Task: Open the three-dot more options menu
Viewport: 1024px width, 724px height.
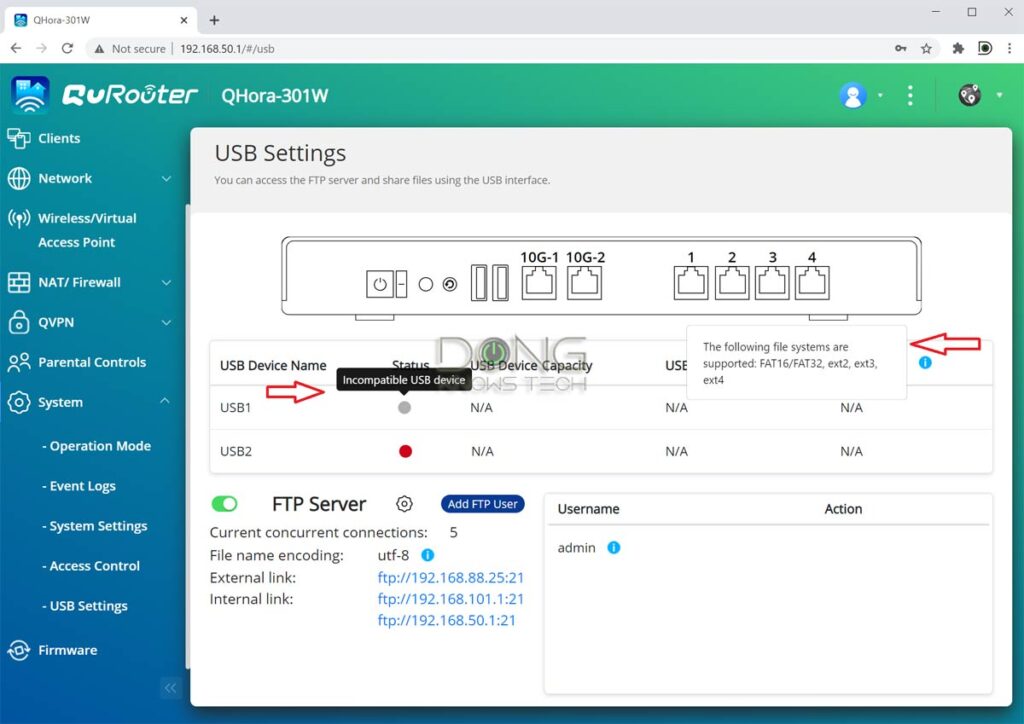Action: 910,95
